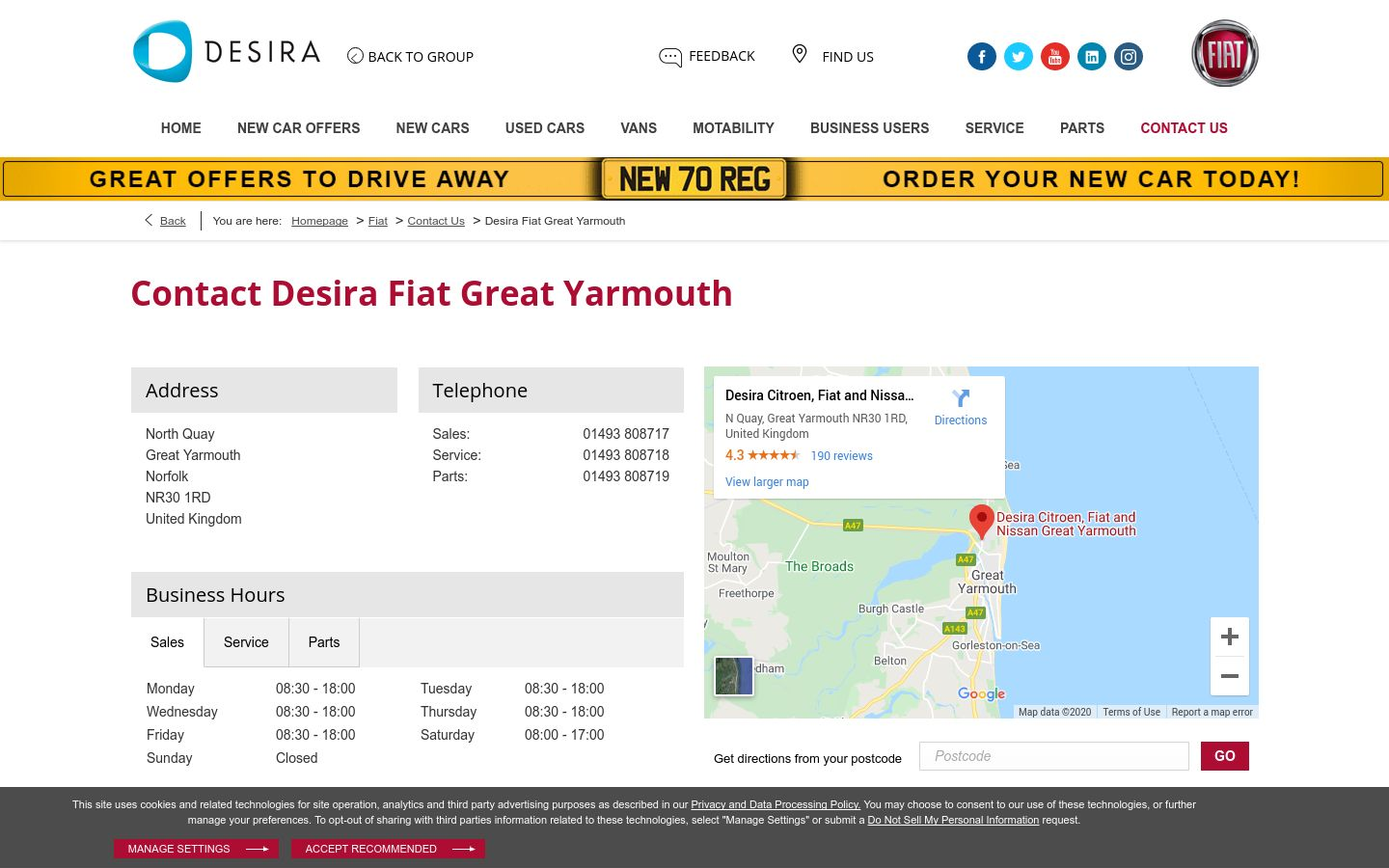Click the Back to Group arrow icon
Viewport: 1389px width, 868px height.
click(355, 56)
